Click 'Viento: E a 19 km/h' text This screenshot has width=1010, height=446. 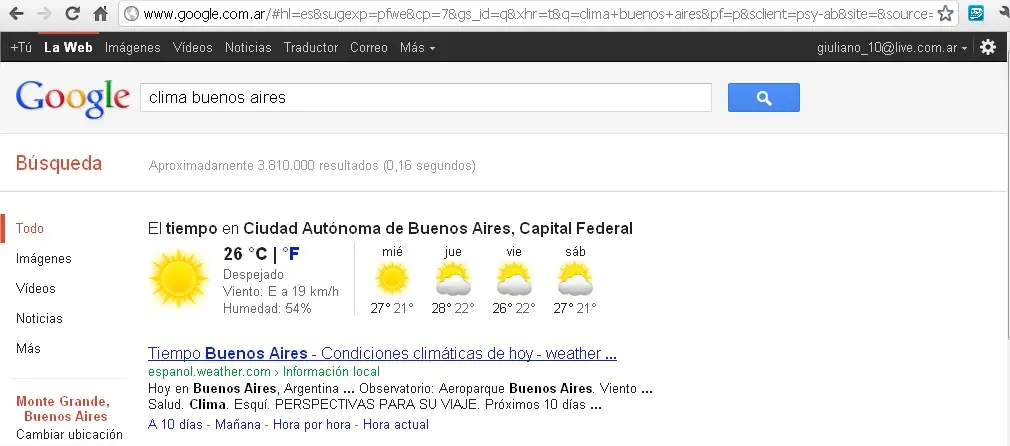[x=281, y=291]
